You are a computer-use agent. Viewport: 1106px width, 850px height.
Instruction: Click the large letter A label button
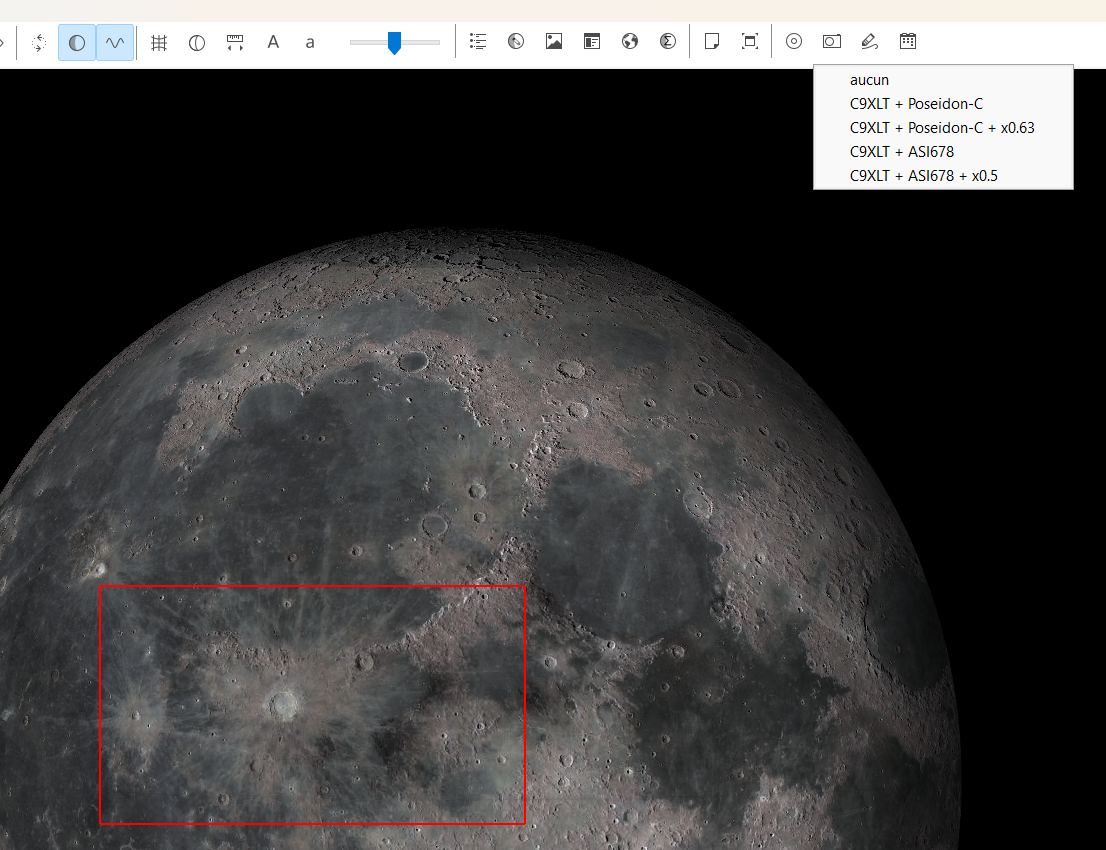[x=273, y=43]
